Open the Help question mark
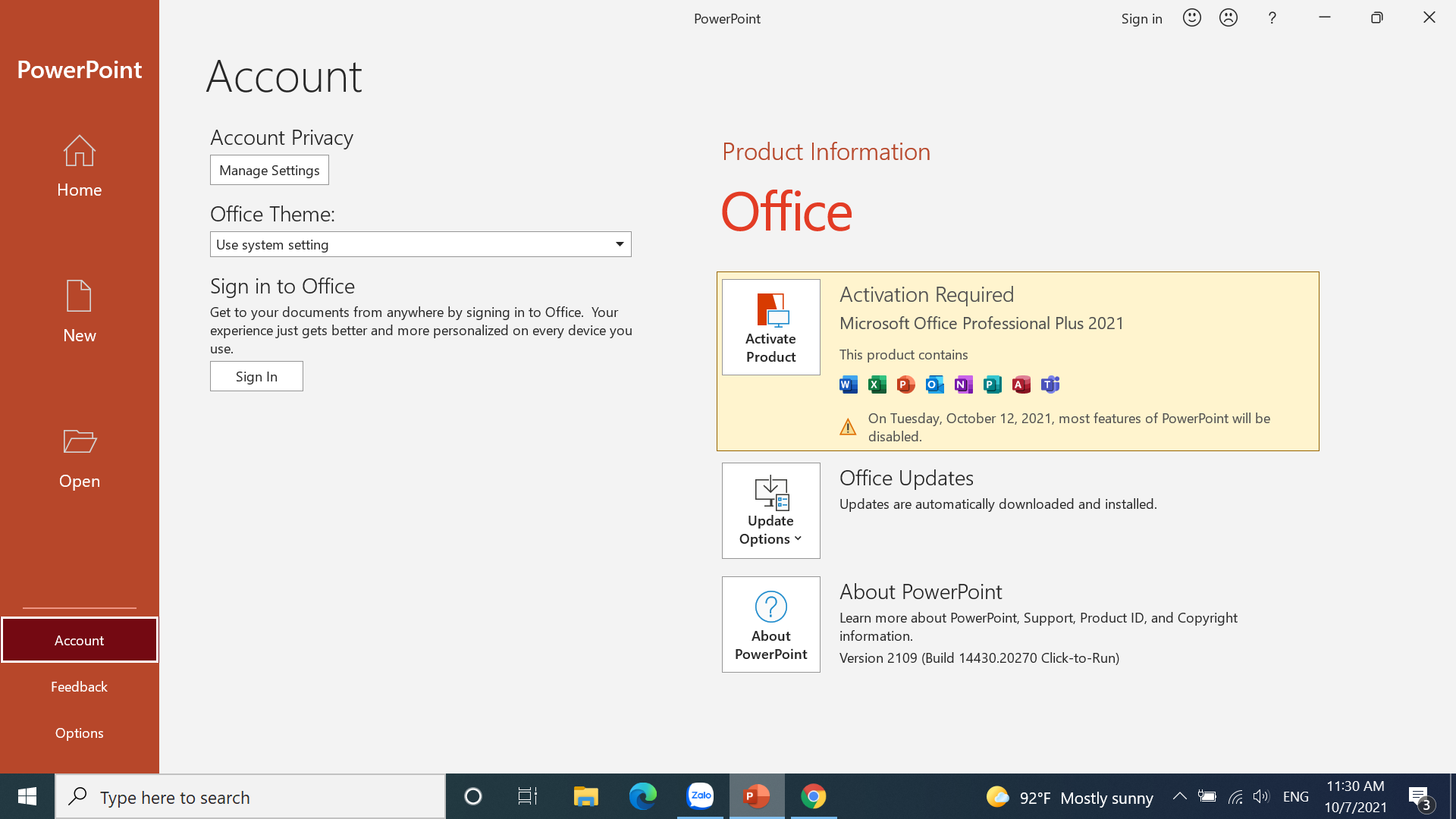1456x819 pixels. coord(1272,17)
